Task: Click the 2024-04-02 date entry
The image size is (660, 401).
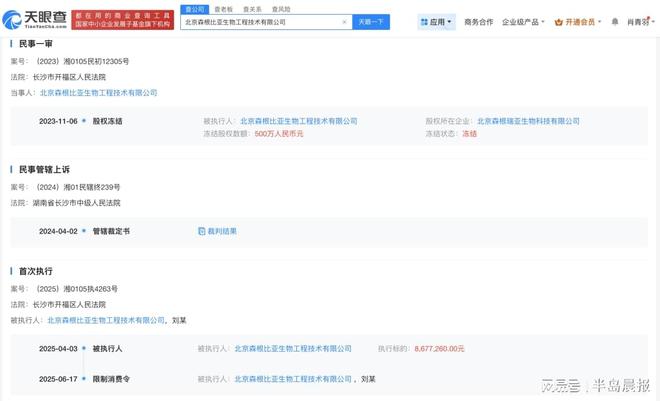Action: point(58,231)
